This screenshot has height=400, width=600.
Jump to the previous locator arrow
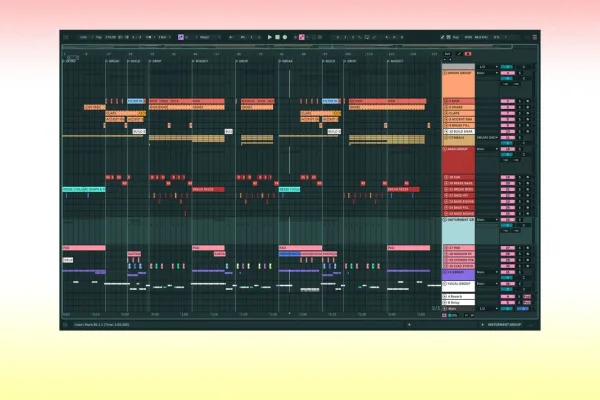coord(445,59)
